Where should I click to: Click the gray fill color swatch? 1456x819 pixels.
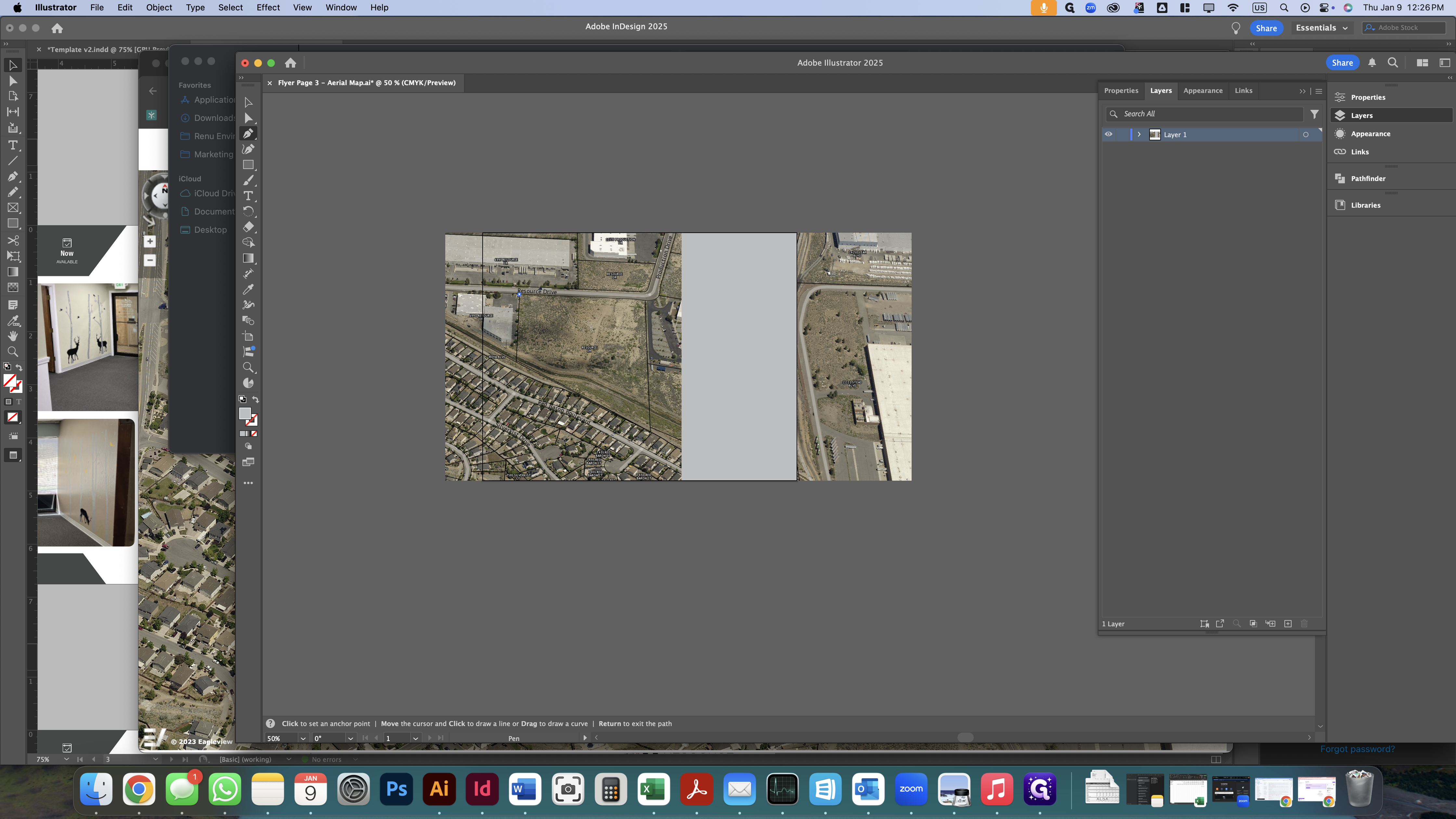click(x=245, y=414)
